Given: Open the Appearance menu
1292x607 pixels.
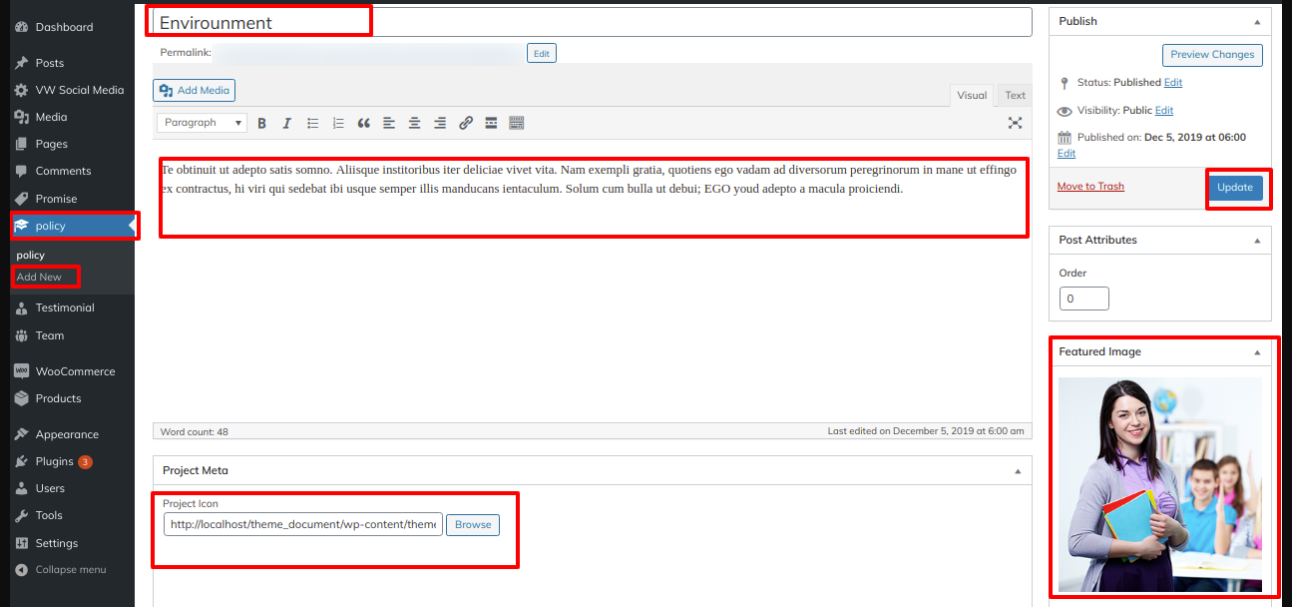Looking at the screenshot, I should [x=67, y=435].
